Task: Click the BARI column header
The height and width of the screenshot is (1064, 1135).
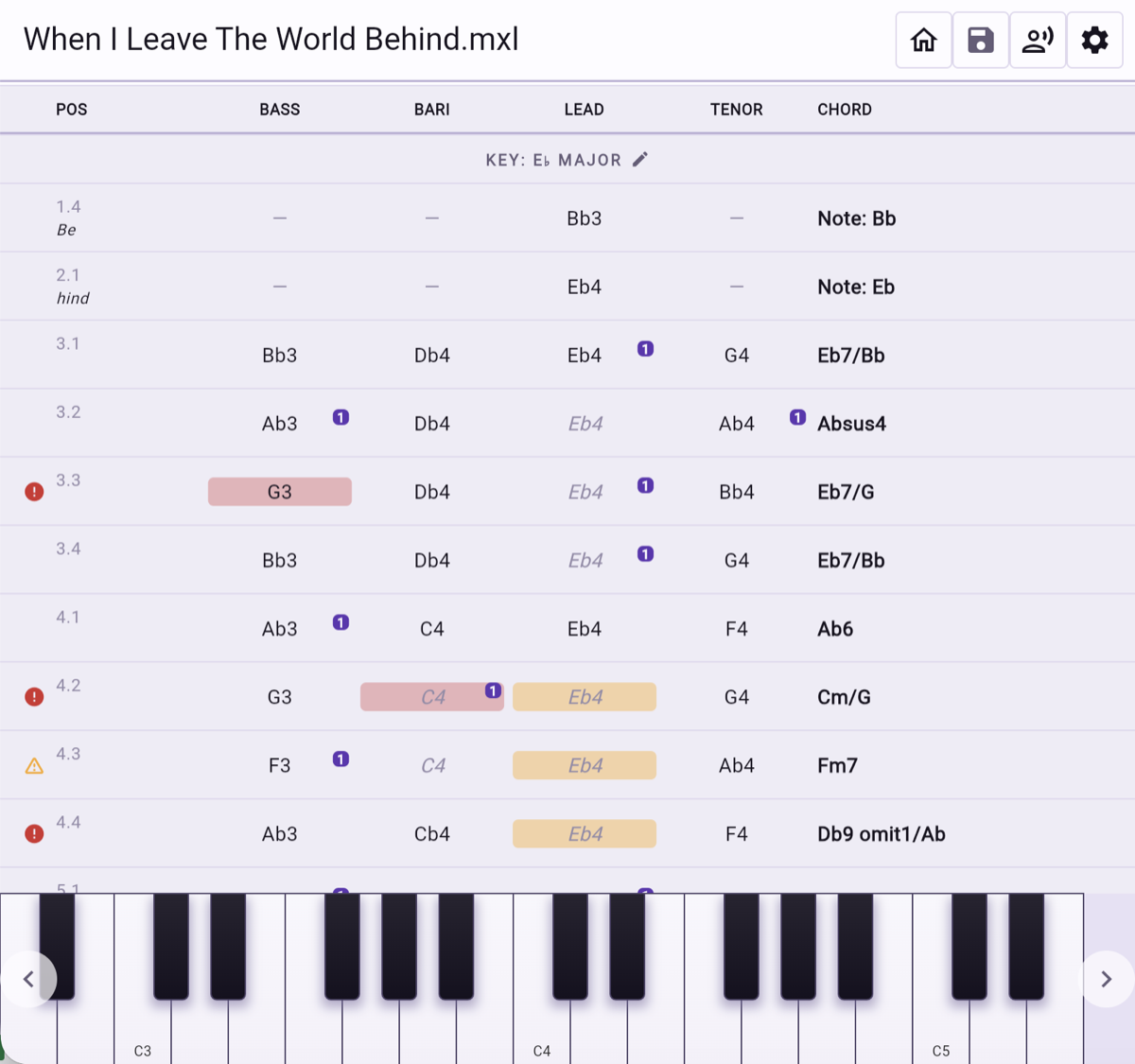Action: coord(432,110)
